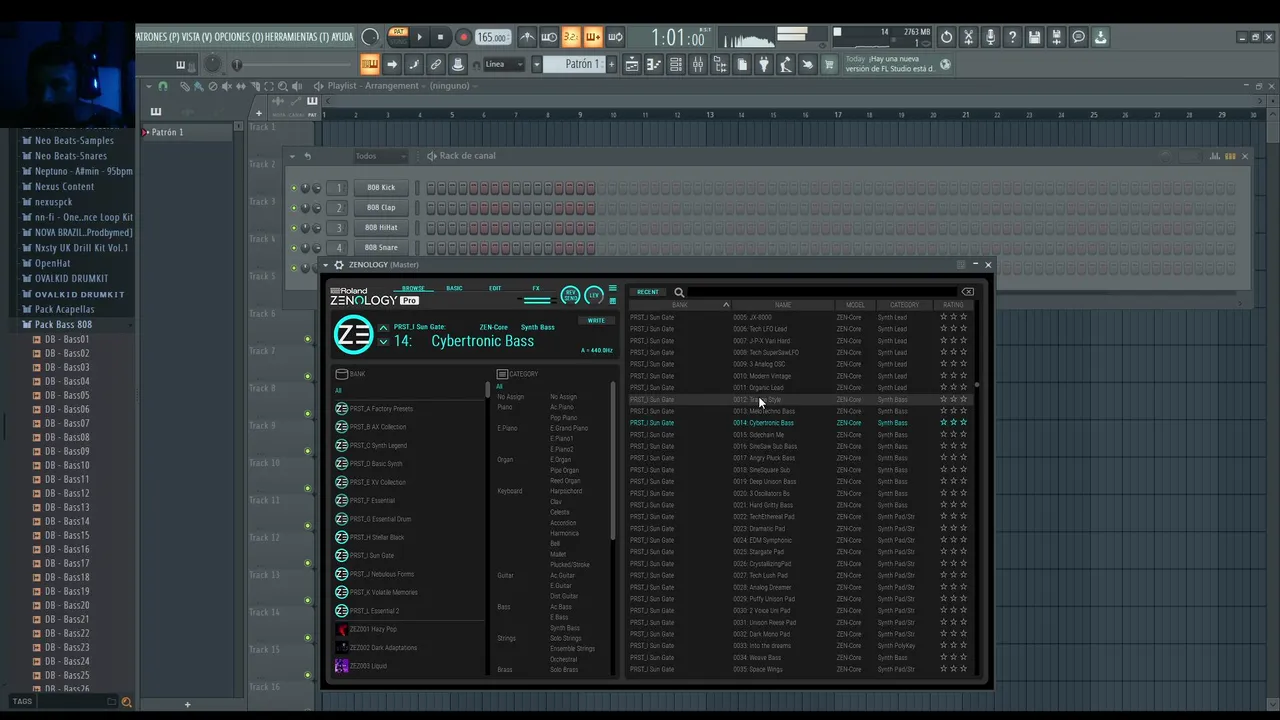Click the help question mark icon

[x=1012, y=37]
